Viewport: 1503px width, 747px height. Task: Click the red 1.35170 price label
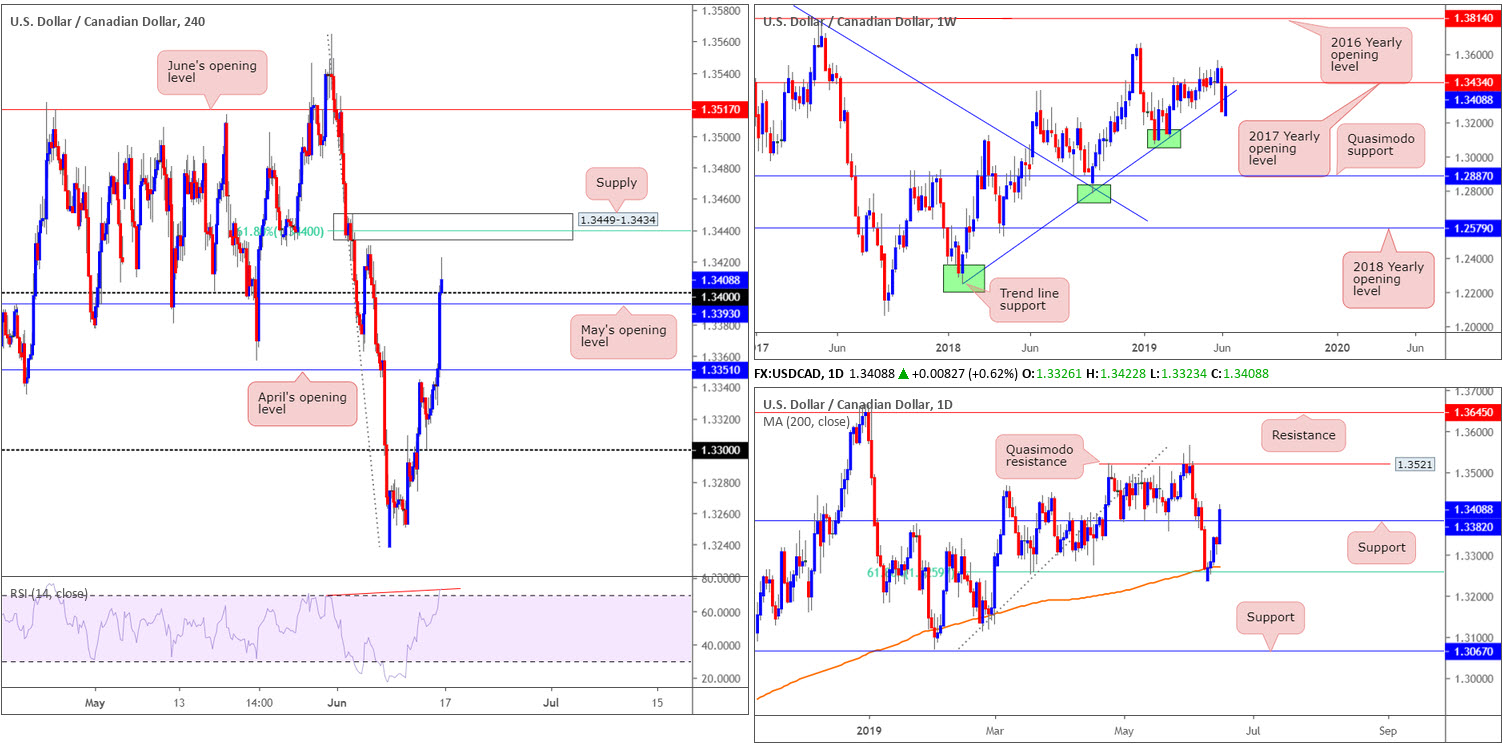719,110
